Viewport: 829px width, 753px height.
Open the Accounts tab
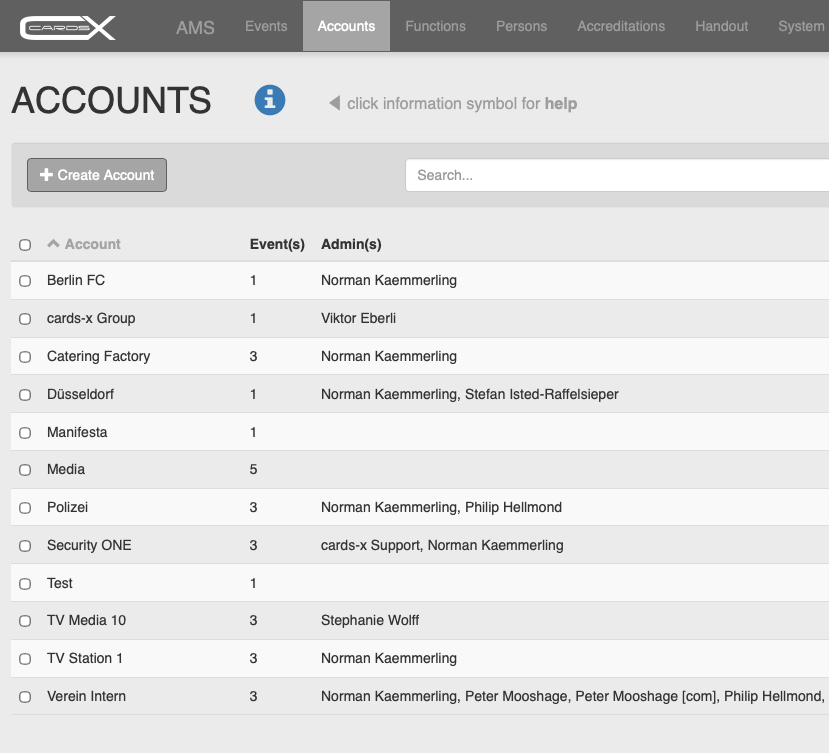pyautogui.click(x=346, y=26)
